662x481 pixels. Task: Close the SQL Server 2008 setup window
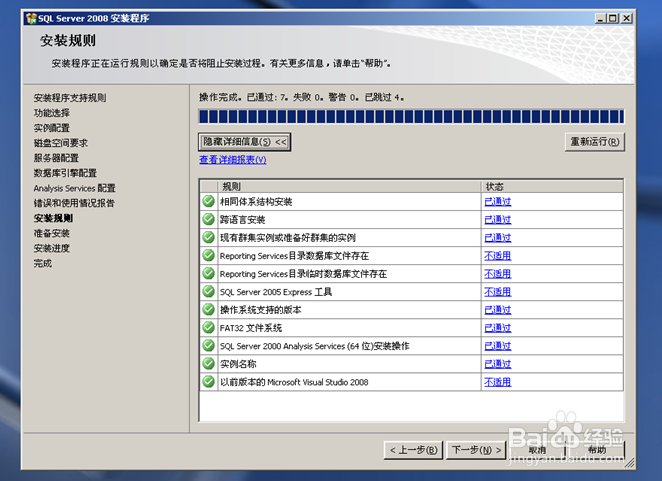627,18
